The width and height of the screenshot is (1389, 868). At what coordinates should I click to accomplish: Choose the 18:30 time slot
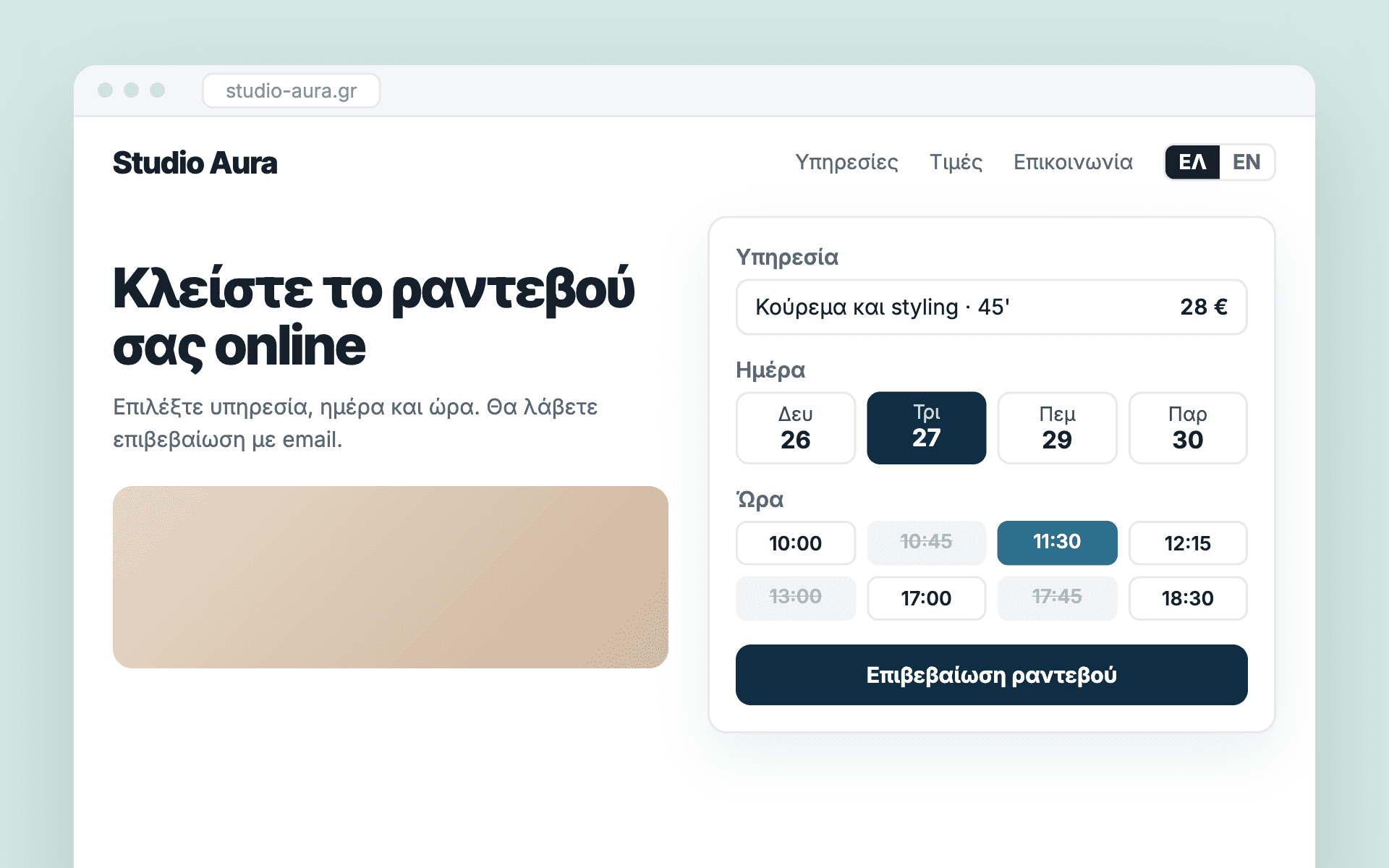point(1188,597)
